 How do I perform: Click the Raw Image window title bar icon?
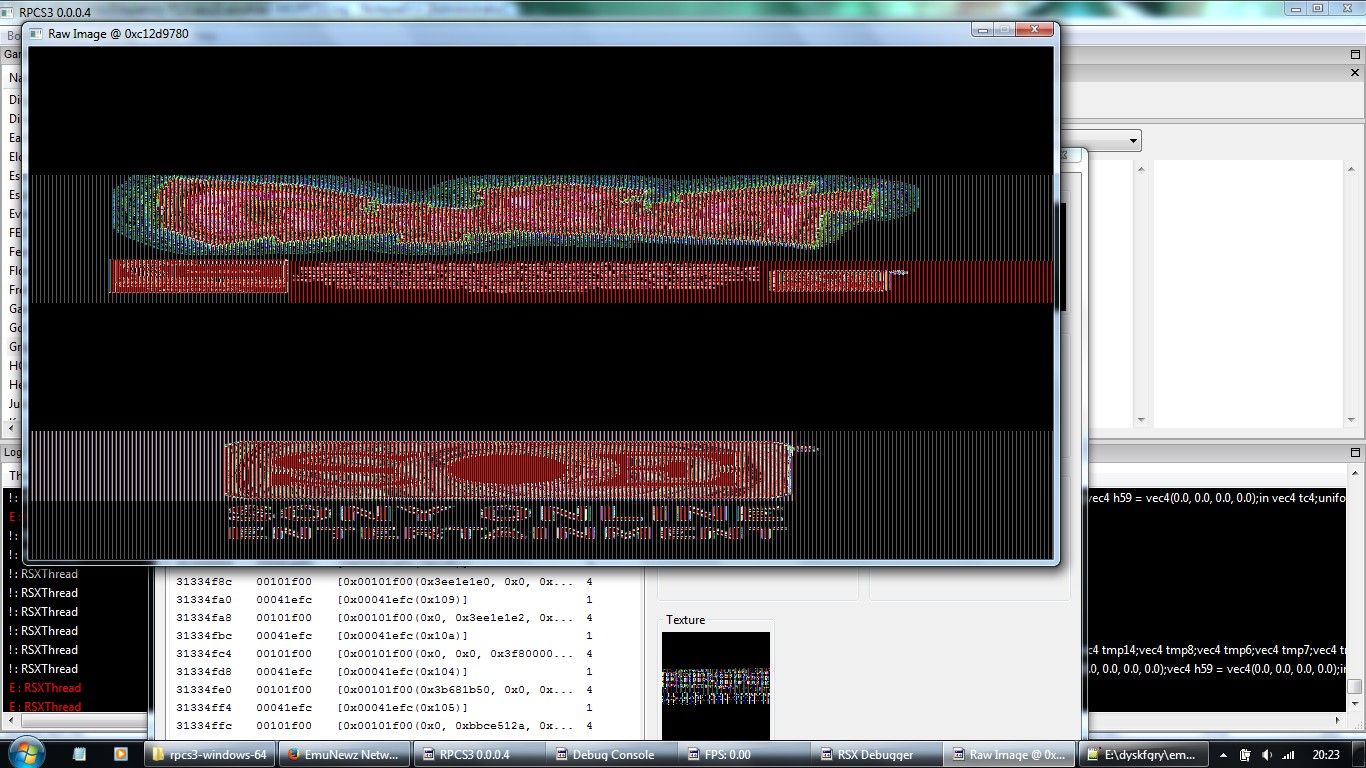36,33
